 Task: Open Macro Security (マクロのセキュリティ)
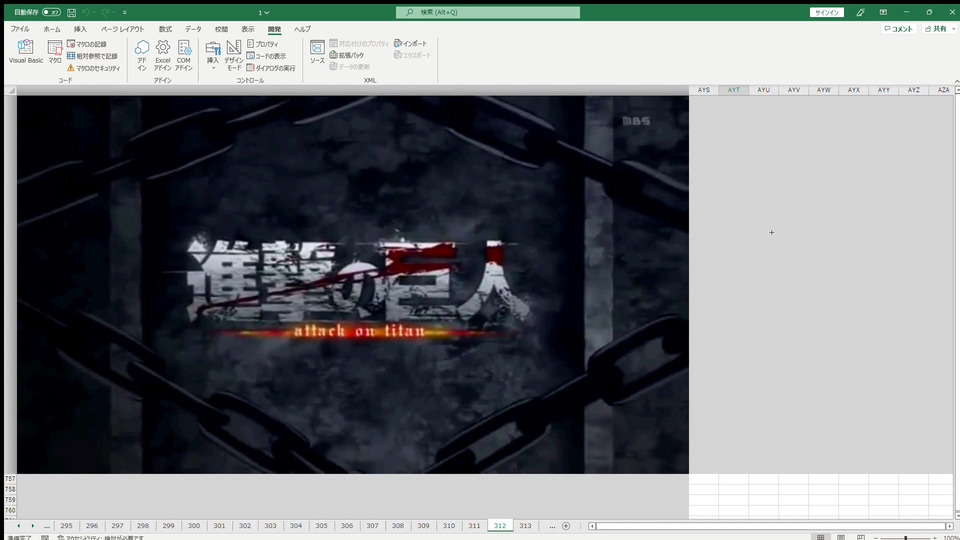point(94,68)
